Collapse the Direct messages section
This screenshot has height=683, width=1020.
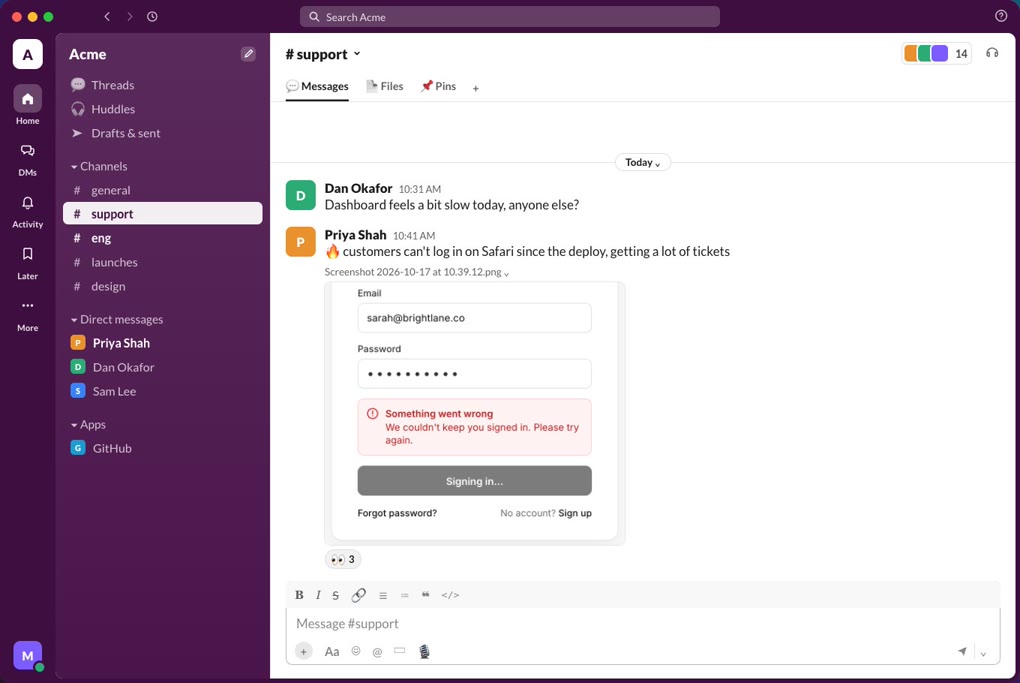tap(117, 319)
